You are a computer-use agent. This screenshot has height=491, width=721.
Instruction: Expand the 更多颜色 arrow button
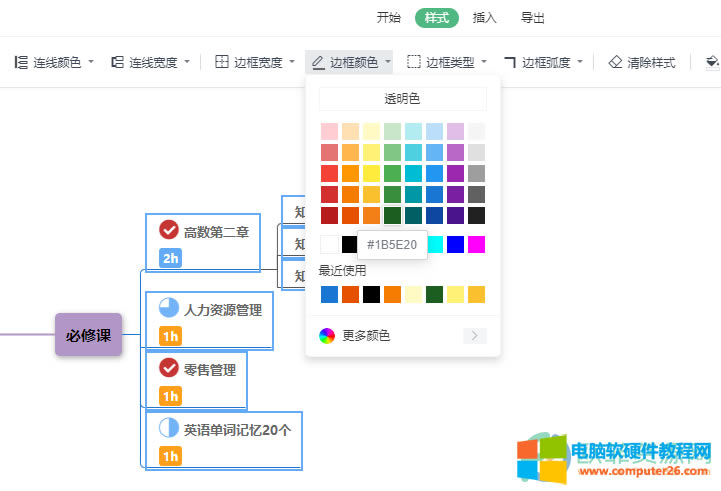474,336
